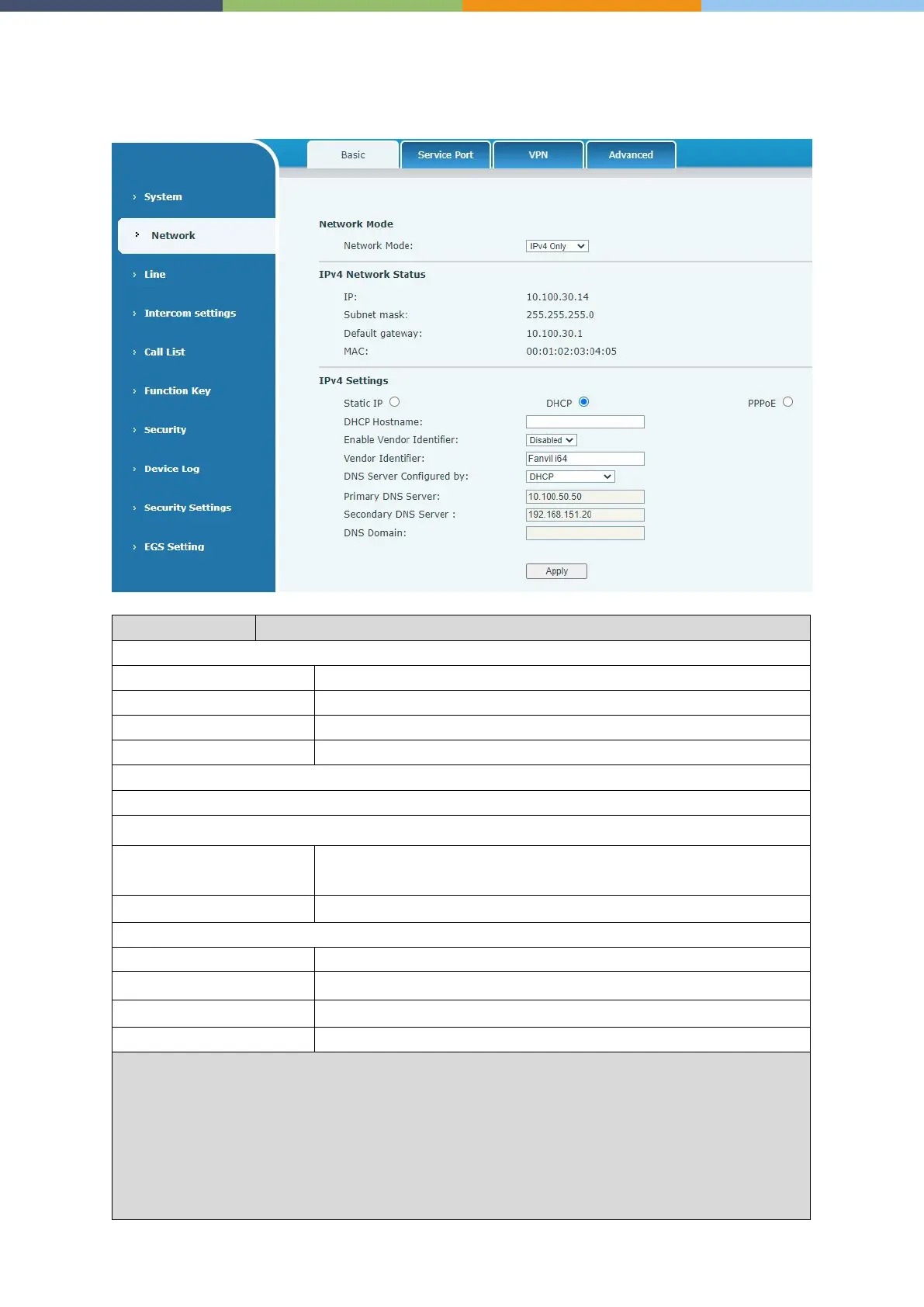The image size is (924, 1307).
Task: Click the subnet mask value 255.255.255.0
Action: (560, 315)
